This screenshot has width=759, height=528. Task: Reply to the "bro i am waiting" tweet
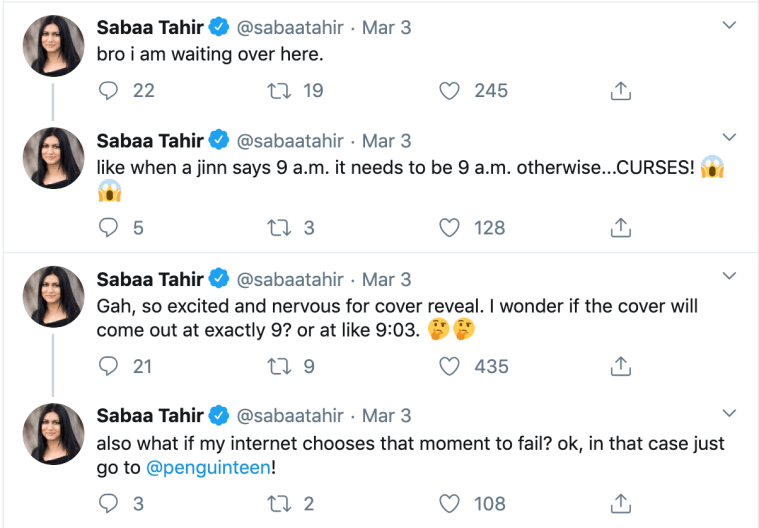[x=110, y=91]
